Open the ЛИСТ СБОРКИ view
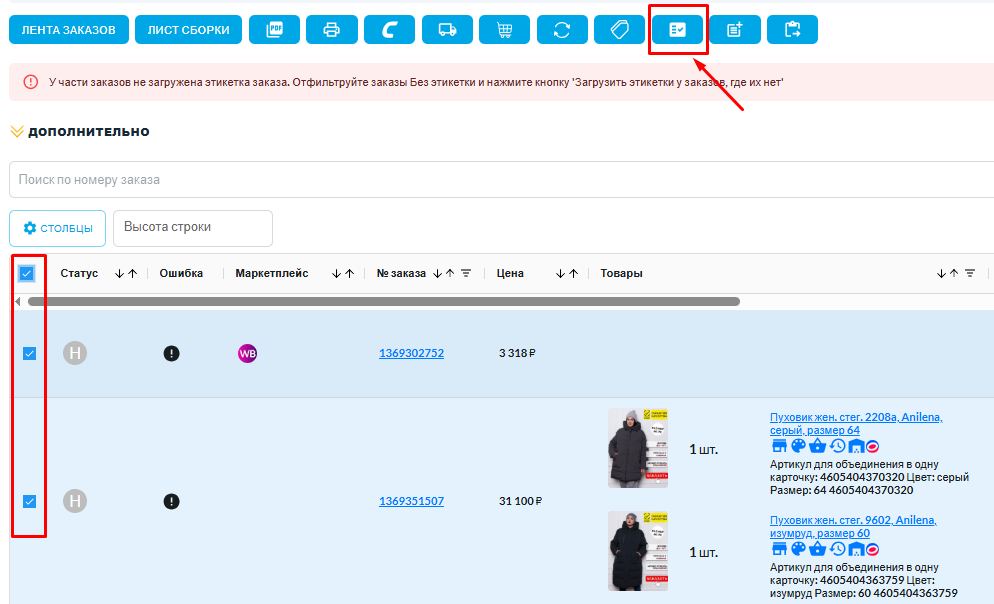994x604 pixels. (188, 30)
